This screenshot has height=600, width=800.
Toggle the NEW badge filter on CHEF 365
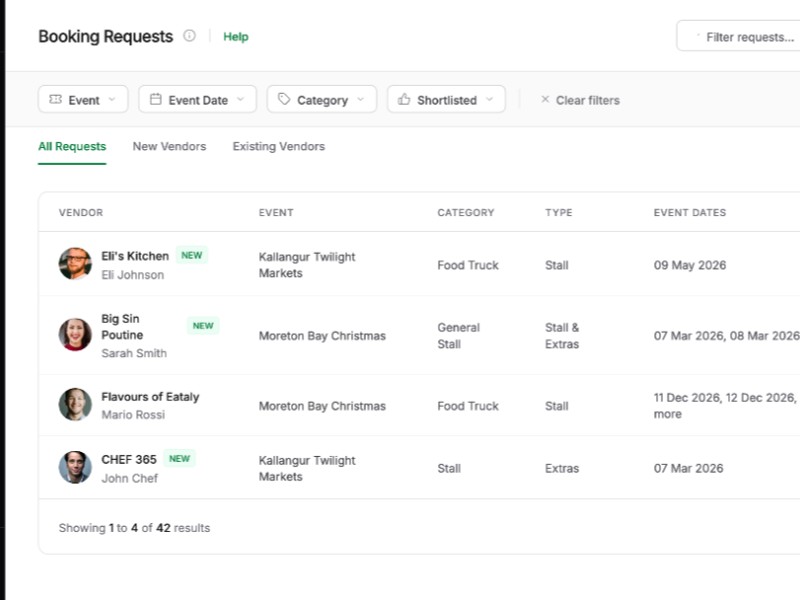click(x=179, y=458)
